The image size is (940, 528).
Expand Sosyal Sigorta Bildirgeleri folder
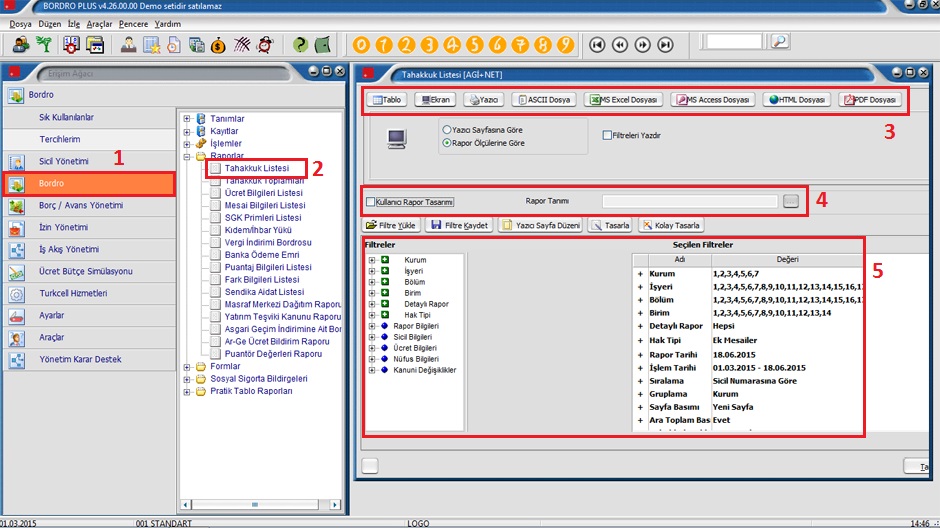click(x=187, y=379)
